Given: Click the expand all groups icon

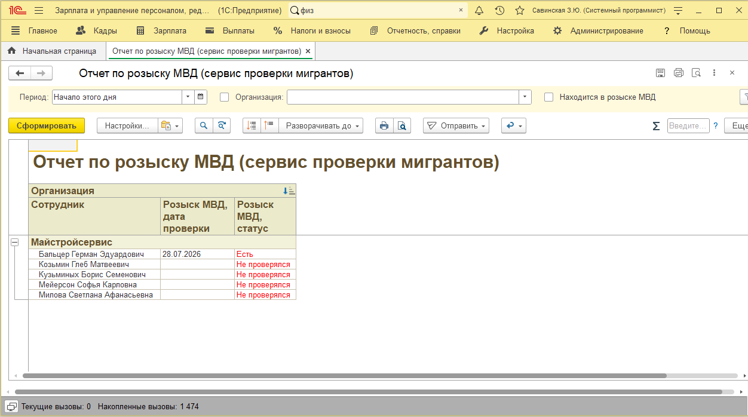Looking at the screenshot, I should tap(270, 125).
